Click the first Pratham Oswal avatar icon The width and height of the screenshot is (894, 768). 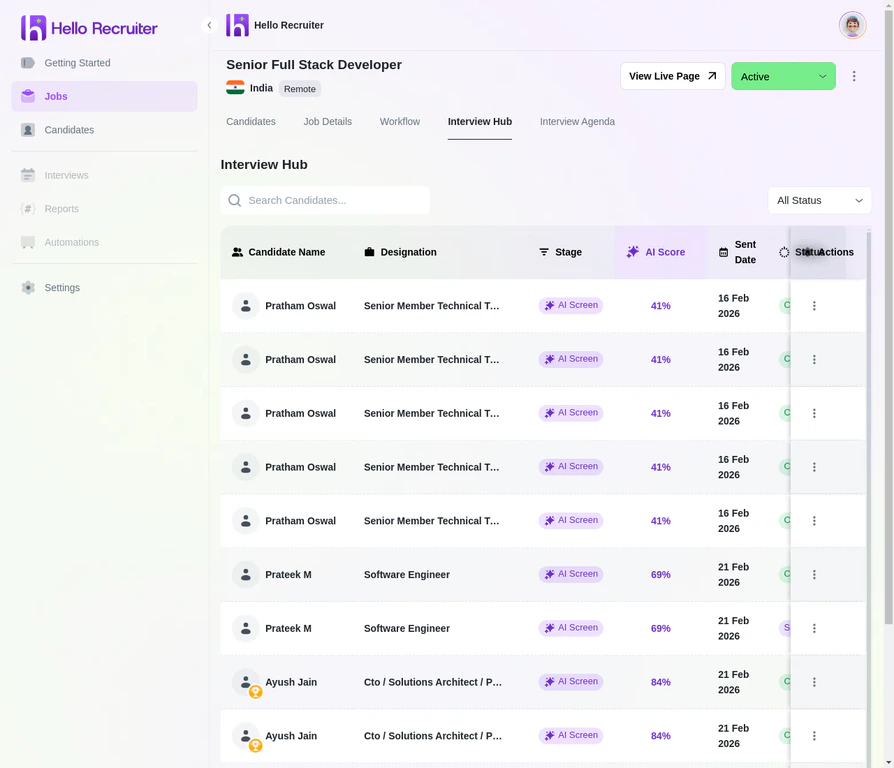click(246, 306)
